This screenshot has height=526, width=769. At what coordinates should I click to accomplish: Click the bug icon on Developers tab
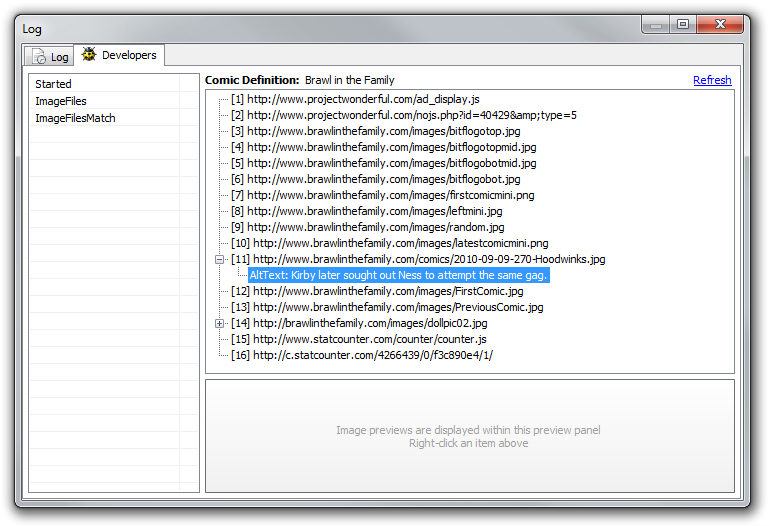(x=89, y=55)
